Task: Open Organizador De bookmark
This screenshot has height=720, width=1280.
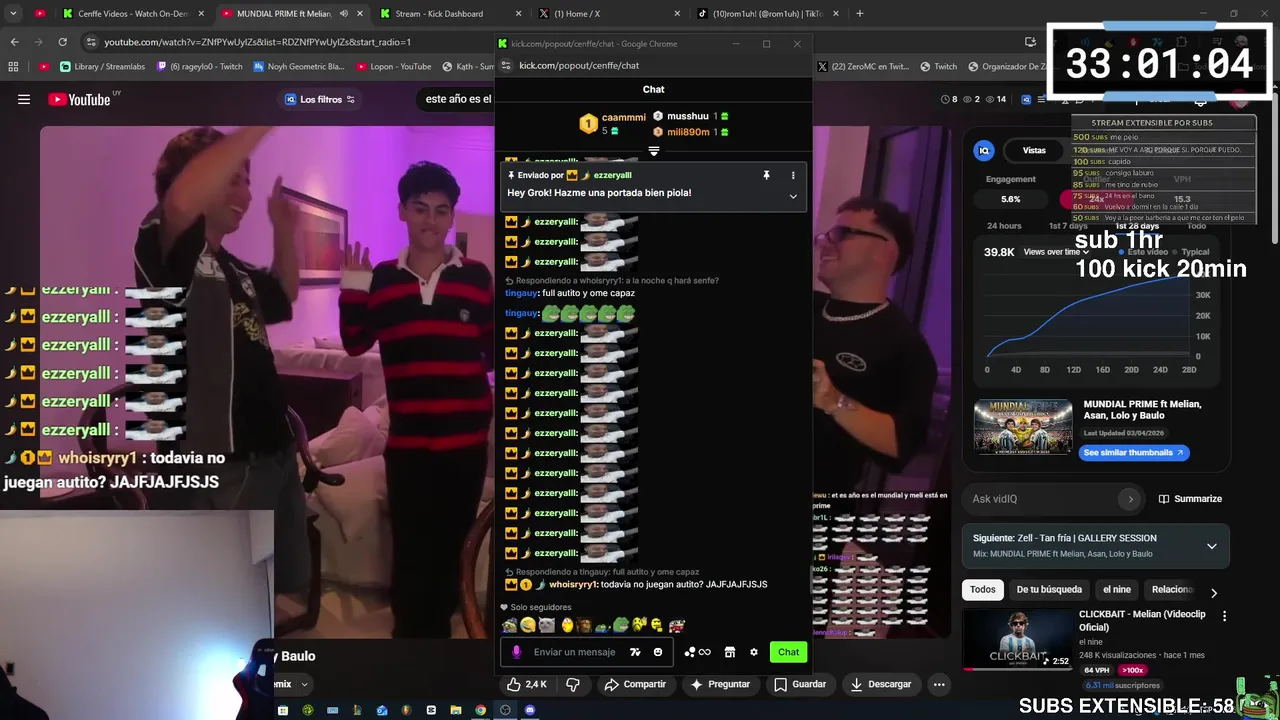Action: point(1014,67)
